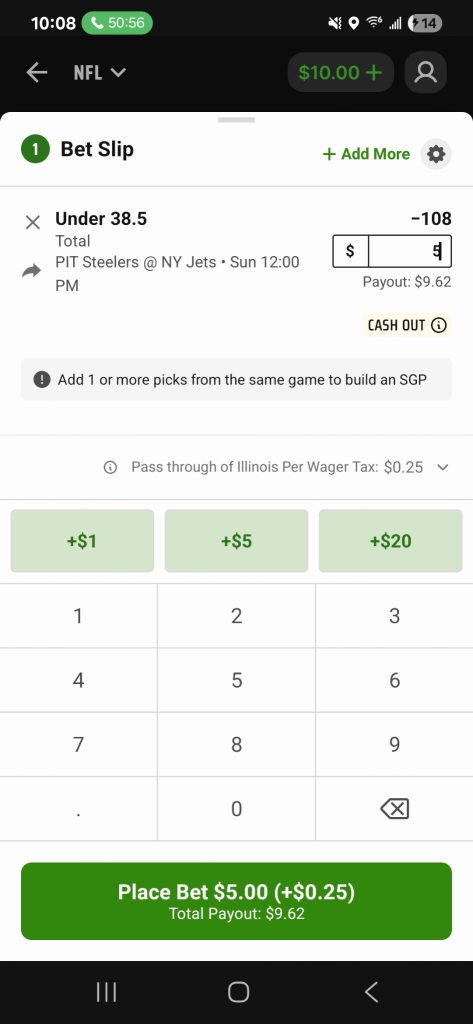Focus the wager amount input field
Image resolution: width=473 pixels, height=1024 pixels.
point(392,251)
